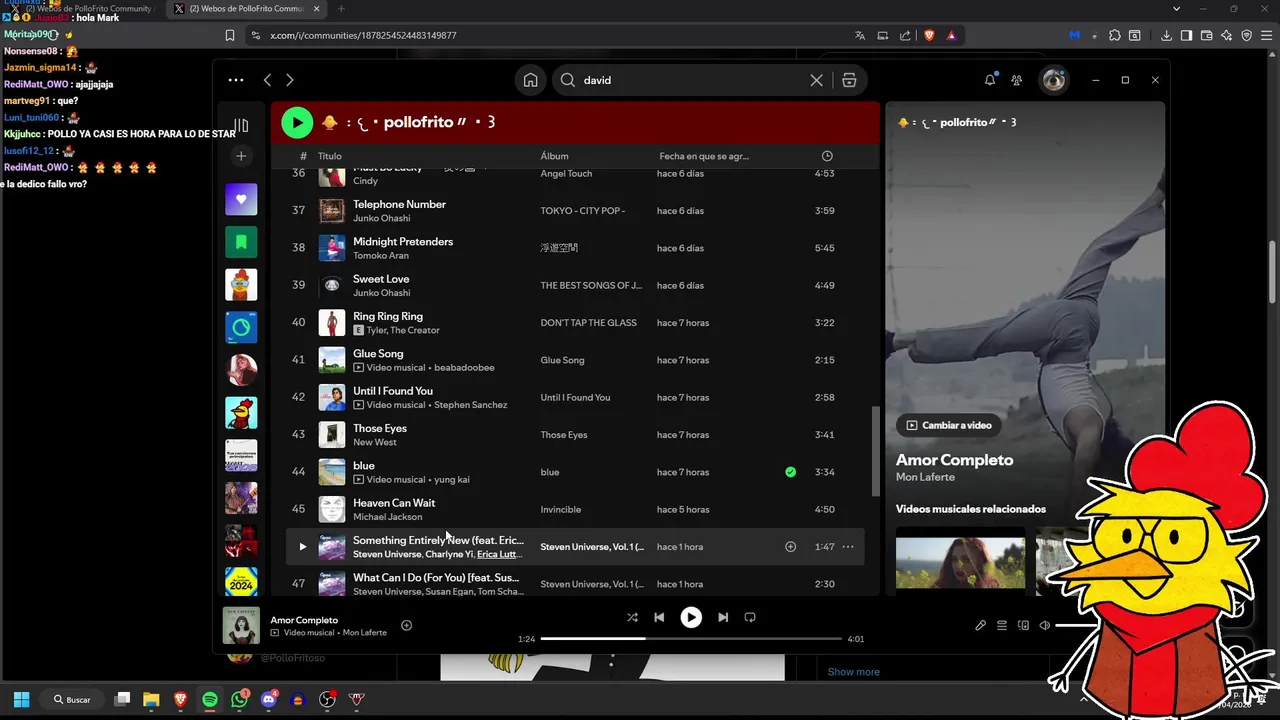
Task: Open 'Amor Completo' title in side panel
Action: (954, 460)
